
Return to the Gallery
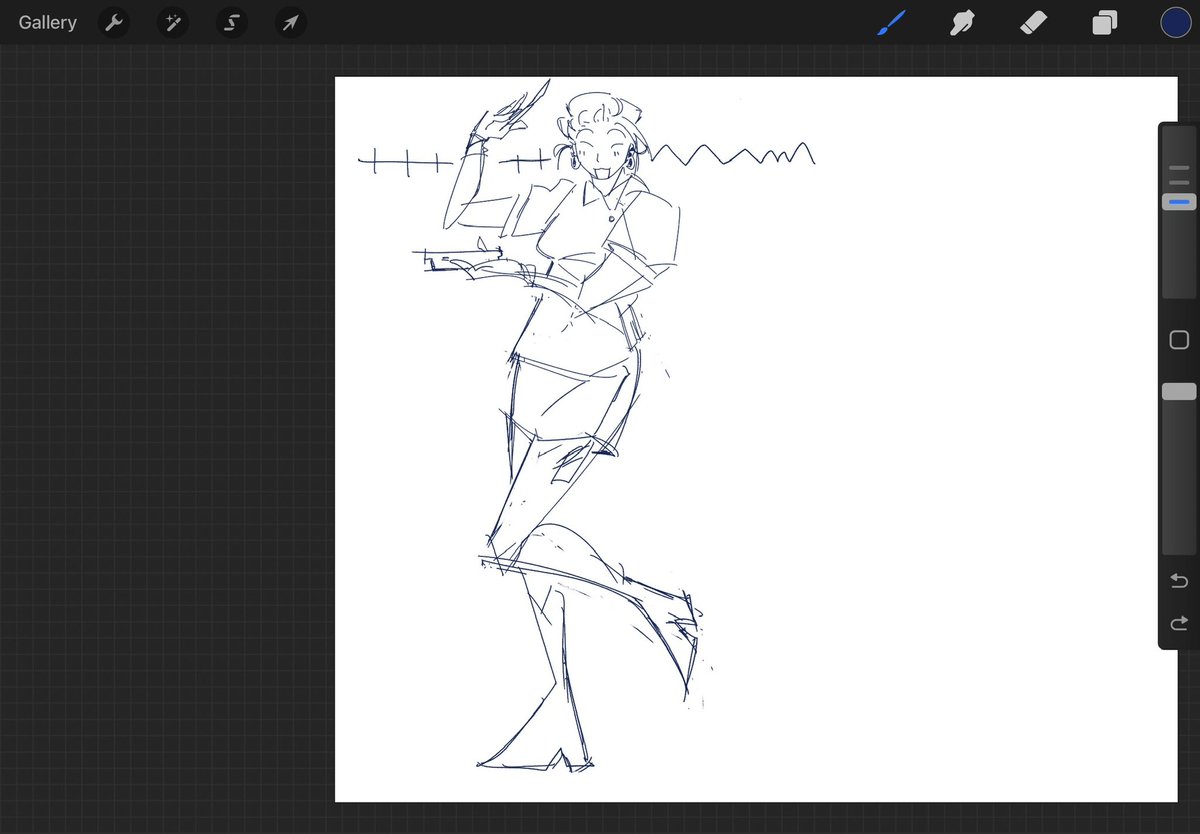47,22
